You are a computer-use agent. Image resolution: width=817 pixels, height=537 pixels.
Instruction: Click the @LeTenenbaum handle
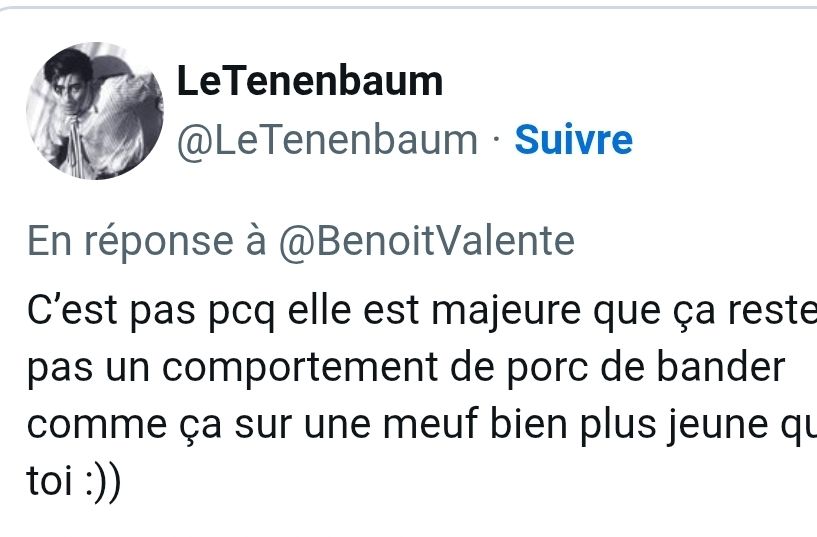tap(327, 140)
